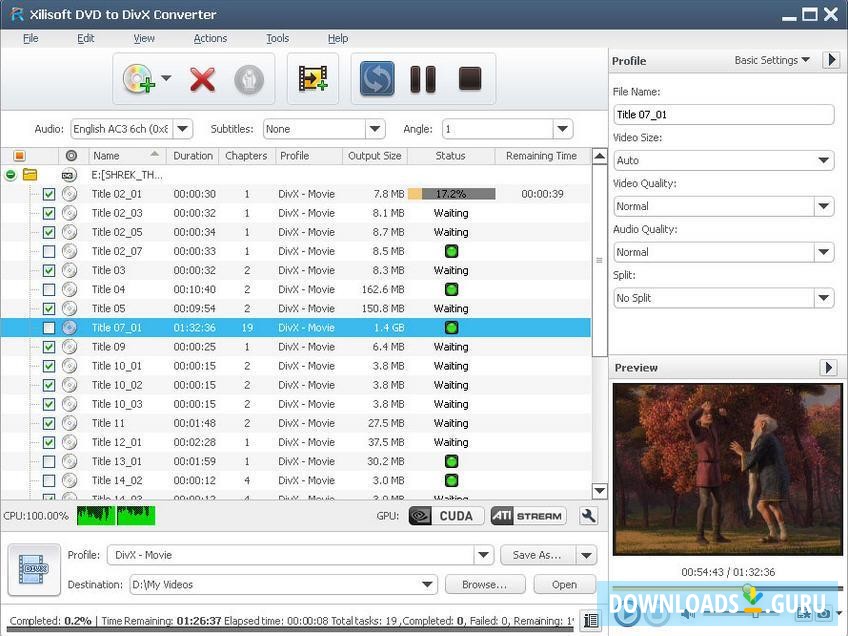Sort the list by Name column
The height and width of the screenshot is (636, 848).
(127, 156)
